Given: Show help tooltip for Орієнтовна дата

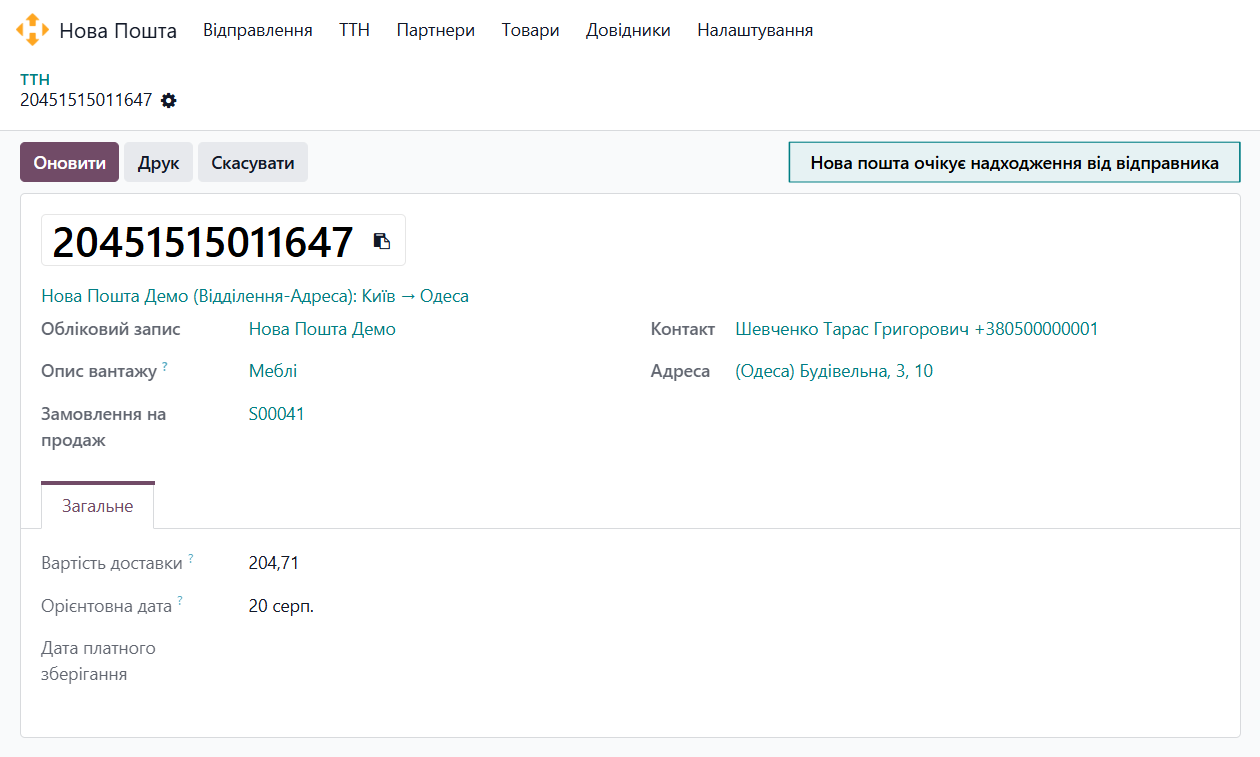Looking at the screenshot, I should [180, 602].
